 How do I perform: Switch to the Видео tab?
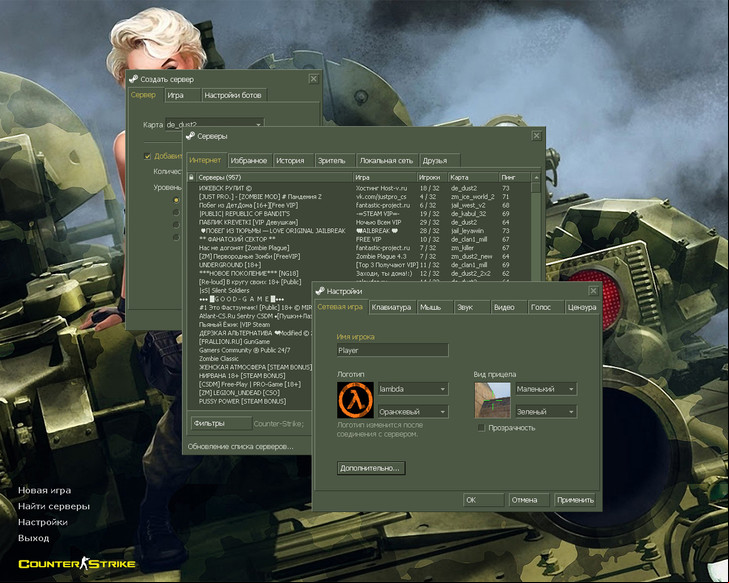[x=509, y=307]
